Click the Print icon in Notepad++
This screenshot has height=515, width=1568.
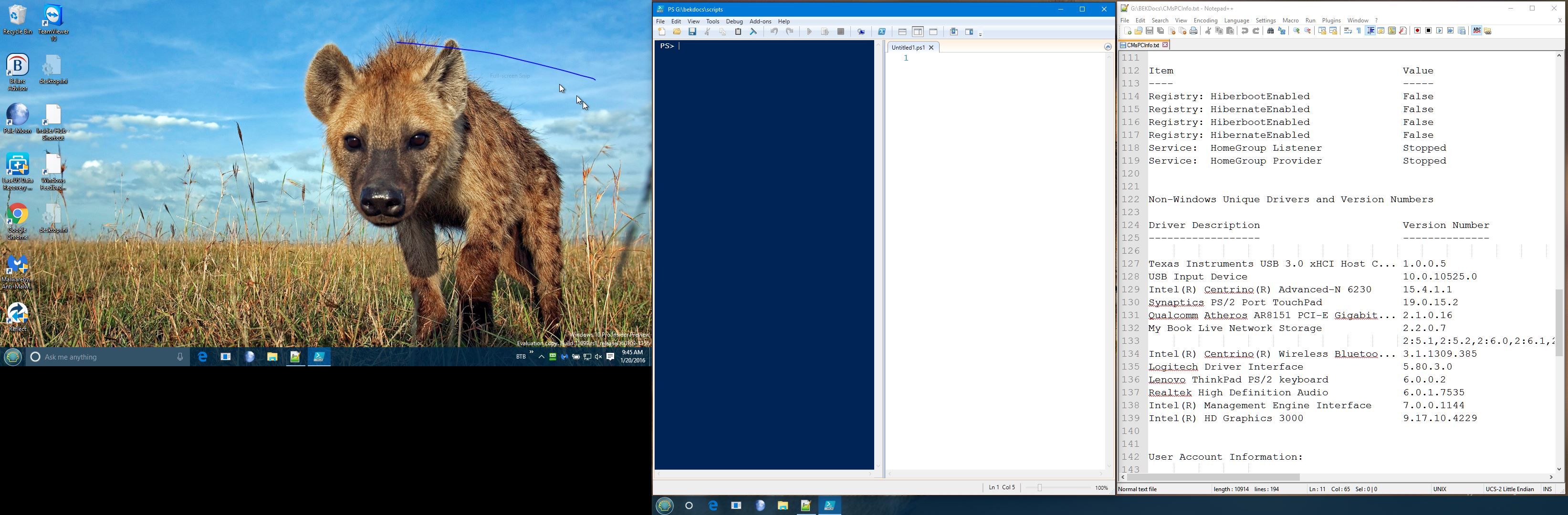point(1193,31)
